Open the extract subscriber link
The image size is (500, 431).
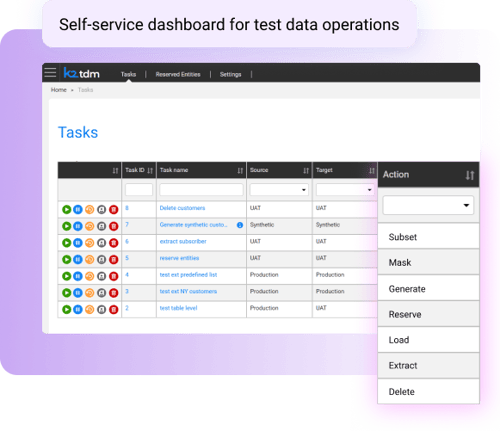pyautogui.click(x=183, y=241)
